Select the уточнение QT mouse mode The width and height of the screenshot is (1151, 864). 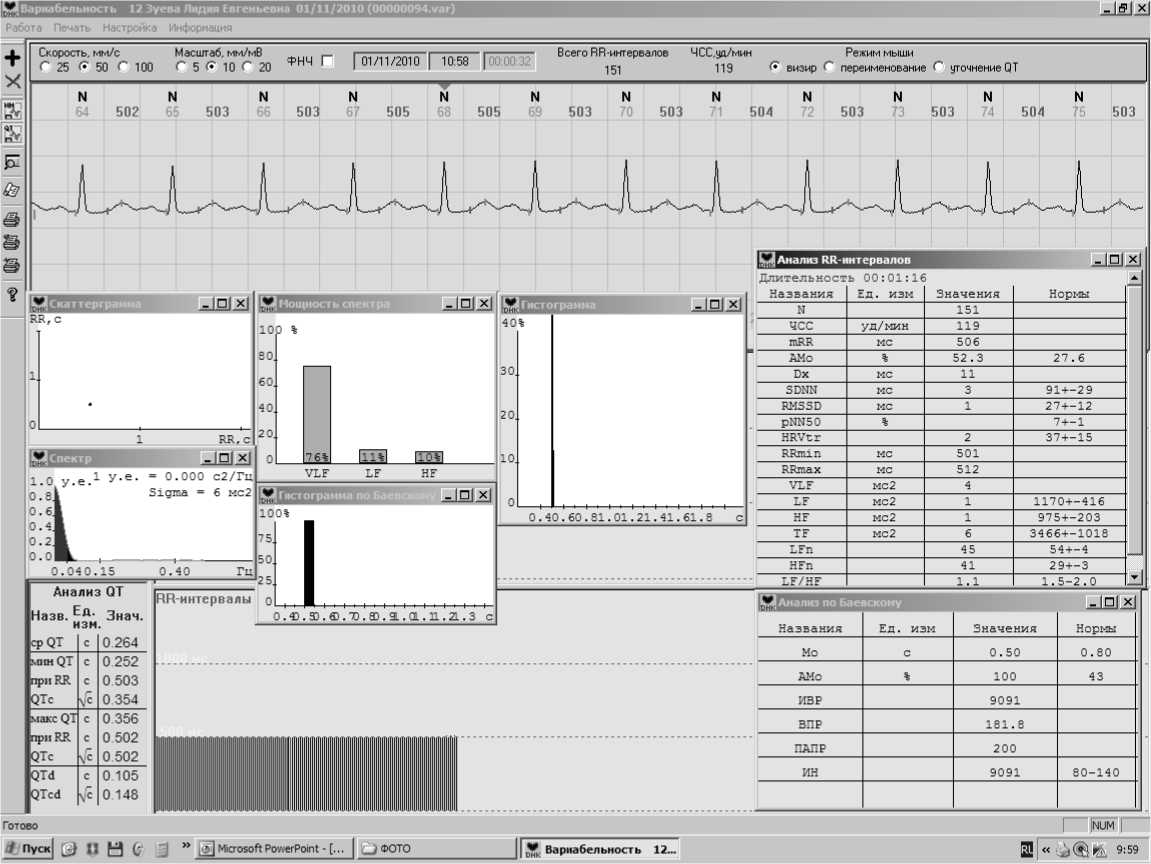939,67
